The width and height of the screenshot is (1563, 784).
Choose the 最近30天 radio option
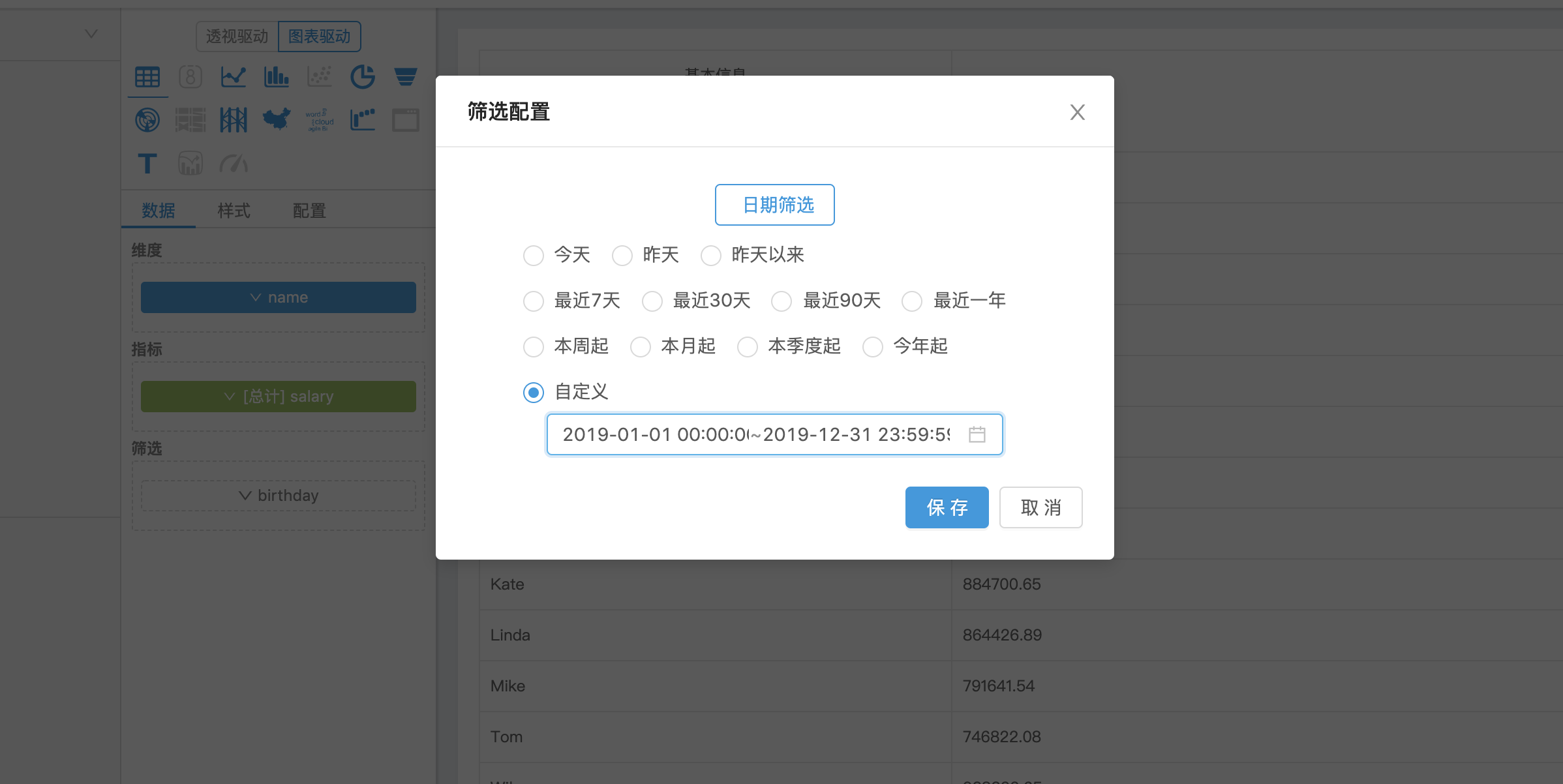(652, 301)
